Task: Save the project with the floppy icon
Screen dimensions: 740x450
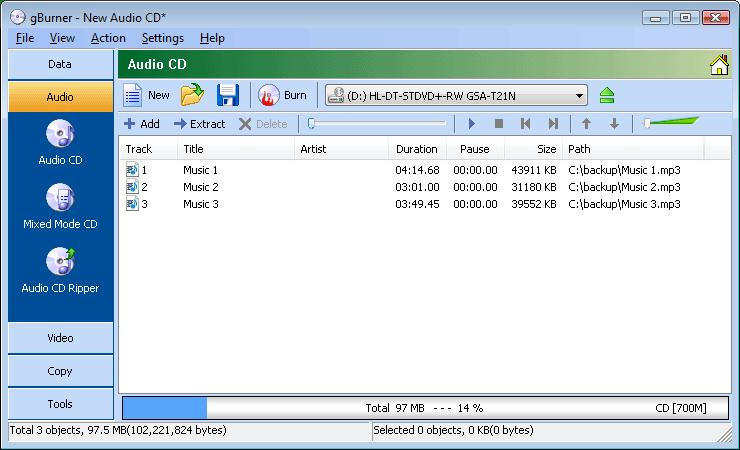Action: [x=228, y=95]
